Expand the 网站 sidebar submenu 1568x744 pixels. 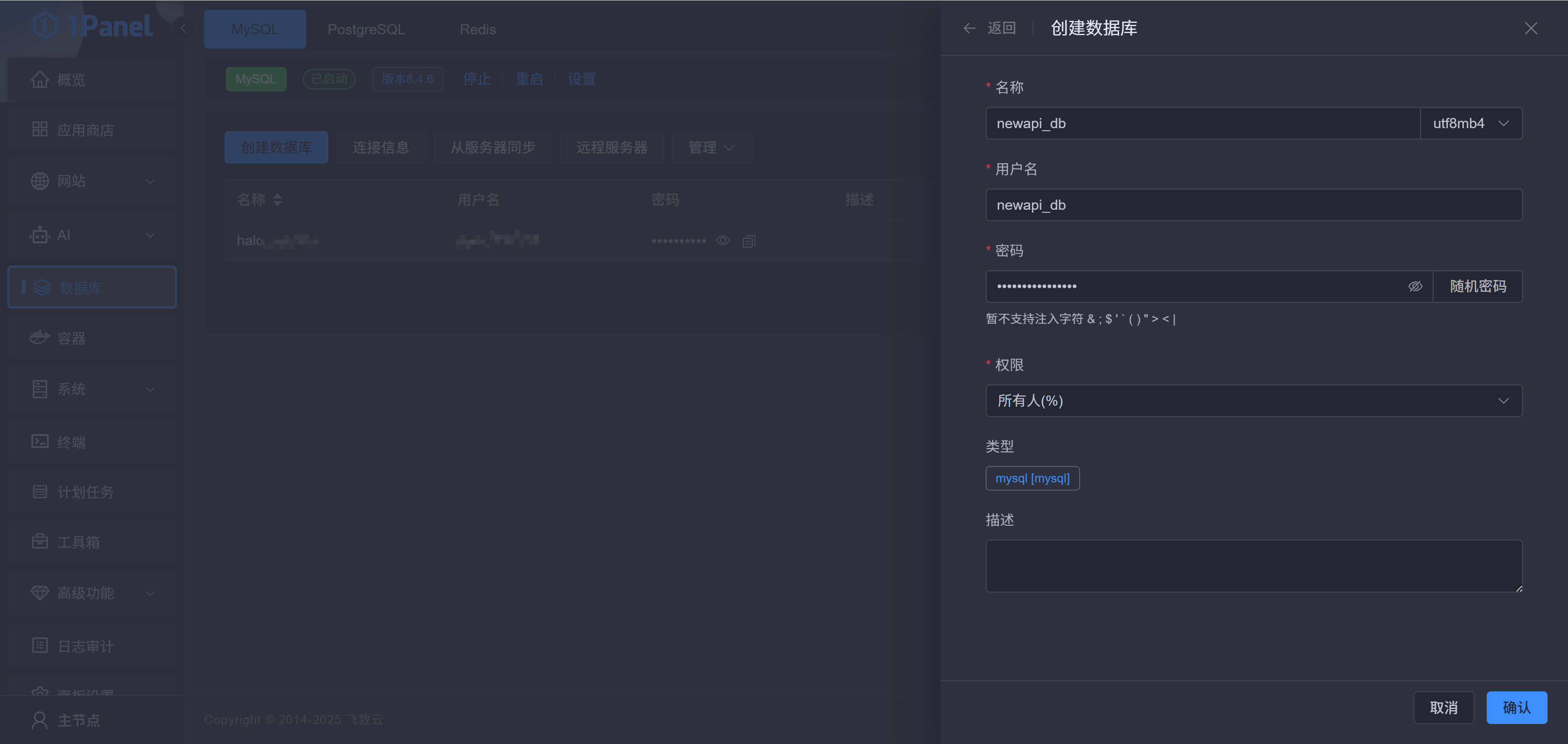150,181
